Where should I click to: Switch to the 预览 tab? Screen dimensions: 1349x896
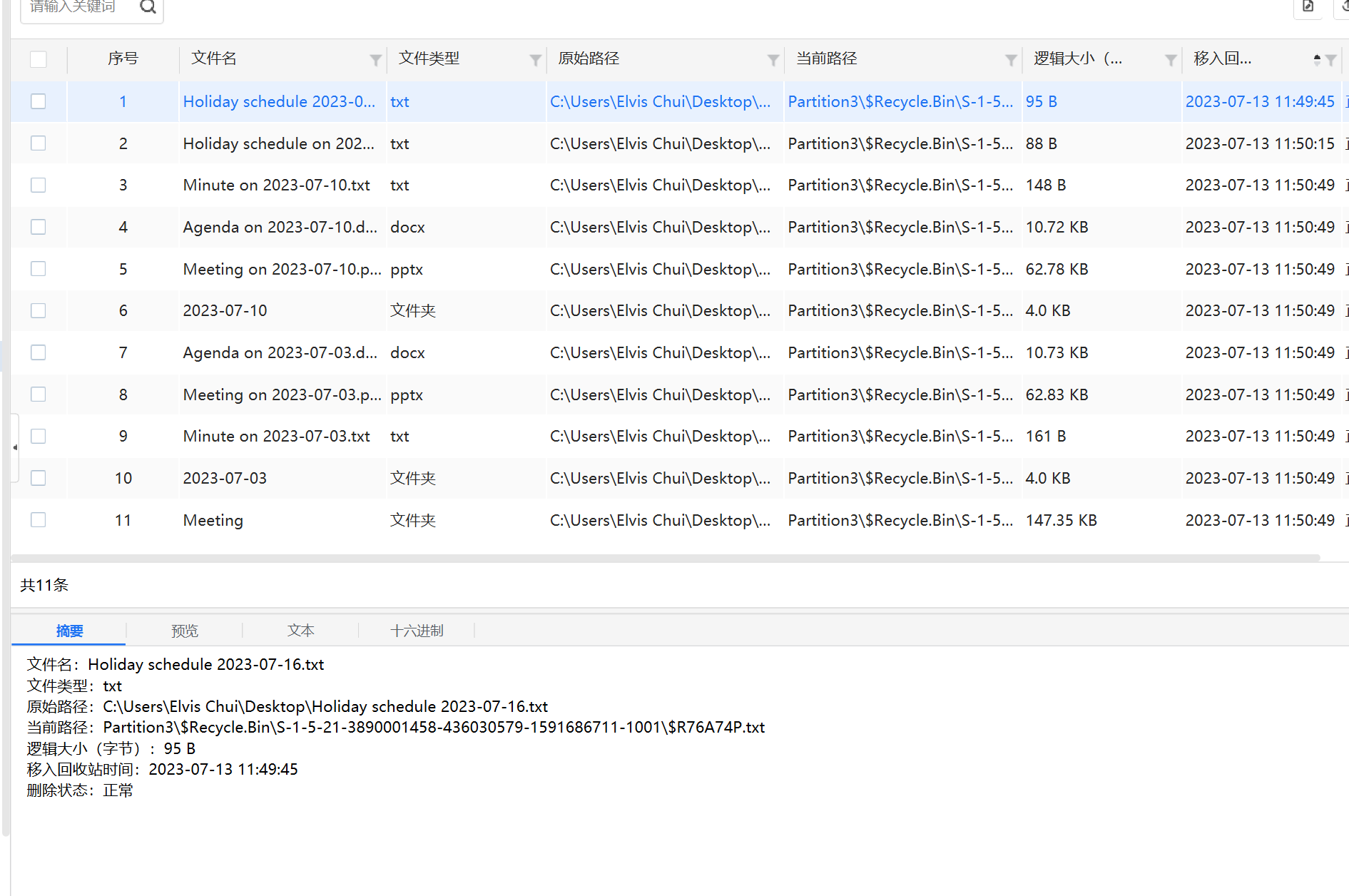click(185, 631)
